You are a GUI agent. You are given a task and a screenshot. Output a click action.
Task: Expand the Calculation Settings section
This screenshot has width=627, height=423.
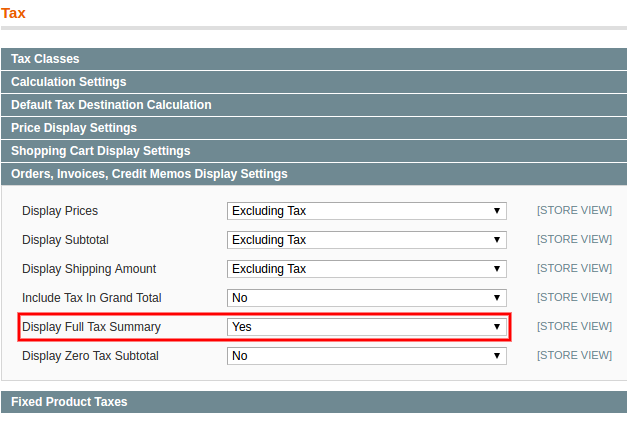68,82
